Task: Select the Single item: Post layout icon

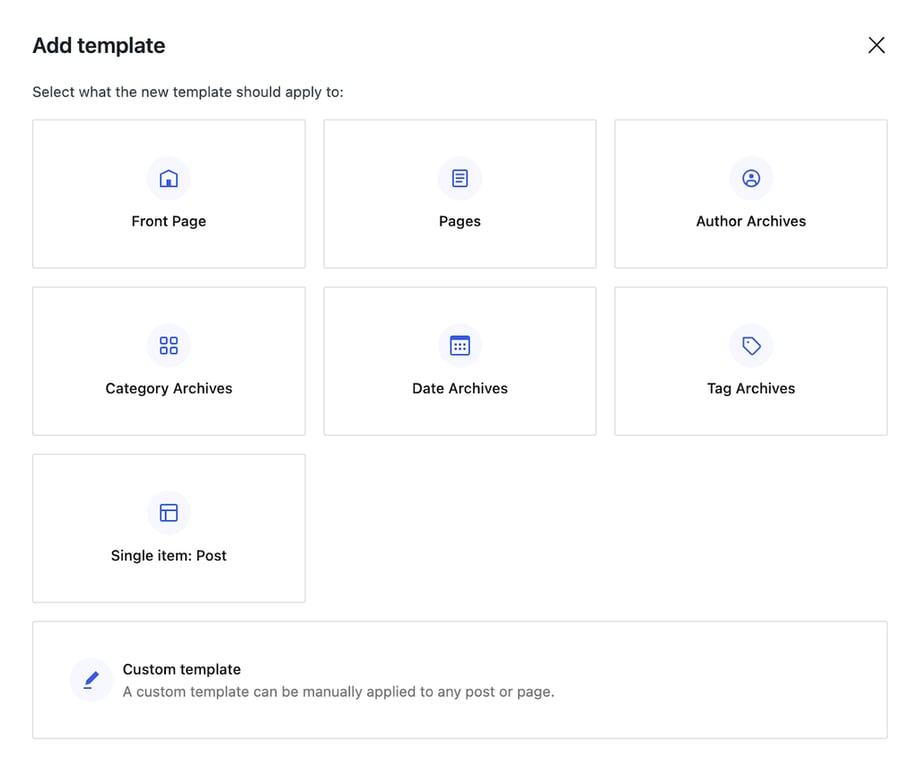Action: point(168,512)
